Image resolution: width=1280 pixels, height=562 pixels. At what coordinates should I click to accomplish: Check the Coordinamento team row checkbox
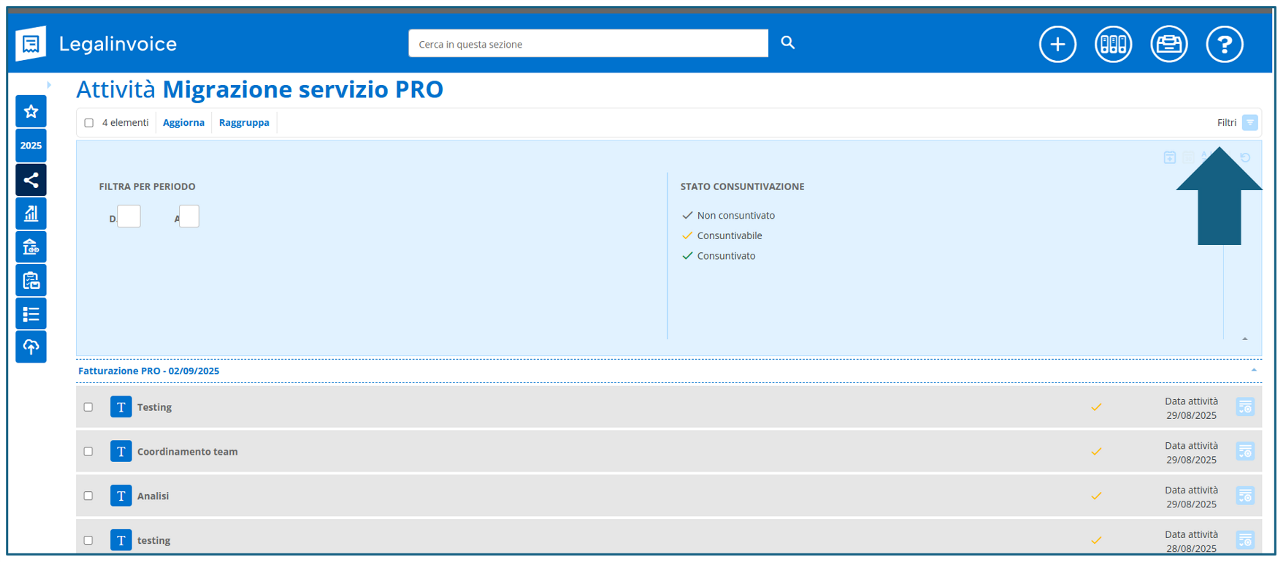coord(88,451)
